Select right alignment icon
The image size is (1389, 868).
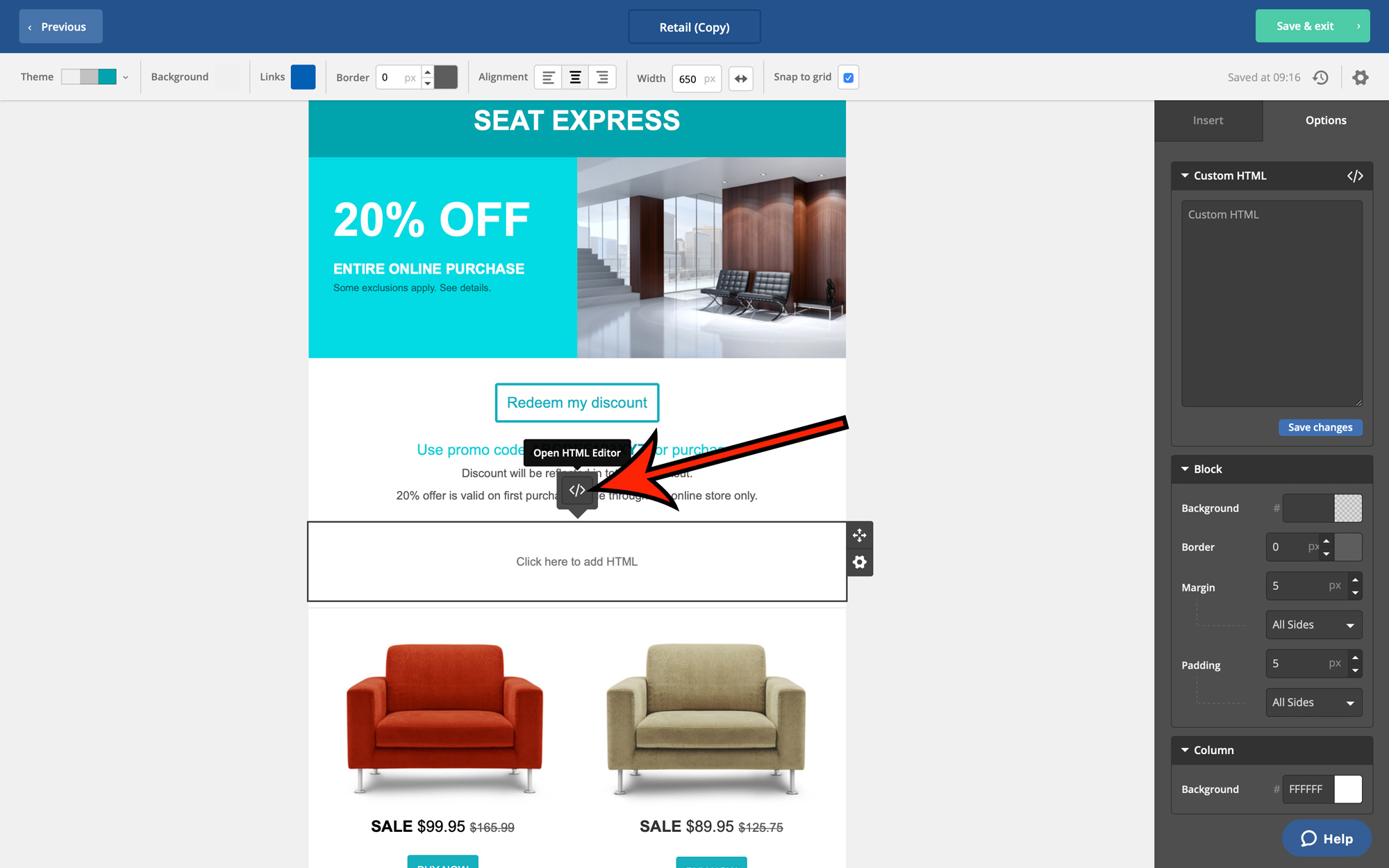[x=602, y=77]
